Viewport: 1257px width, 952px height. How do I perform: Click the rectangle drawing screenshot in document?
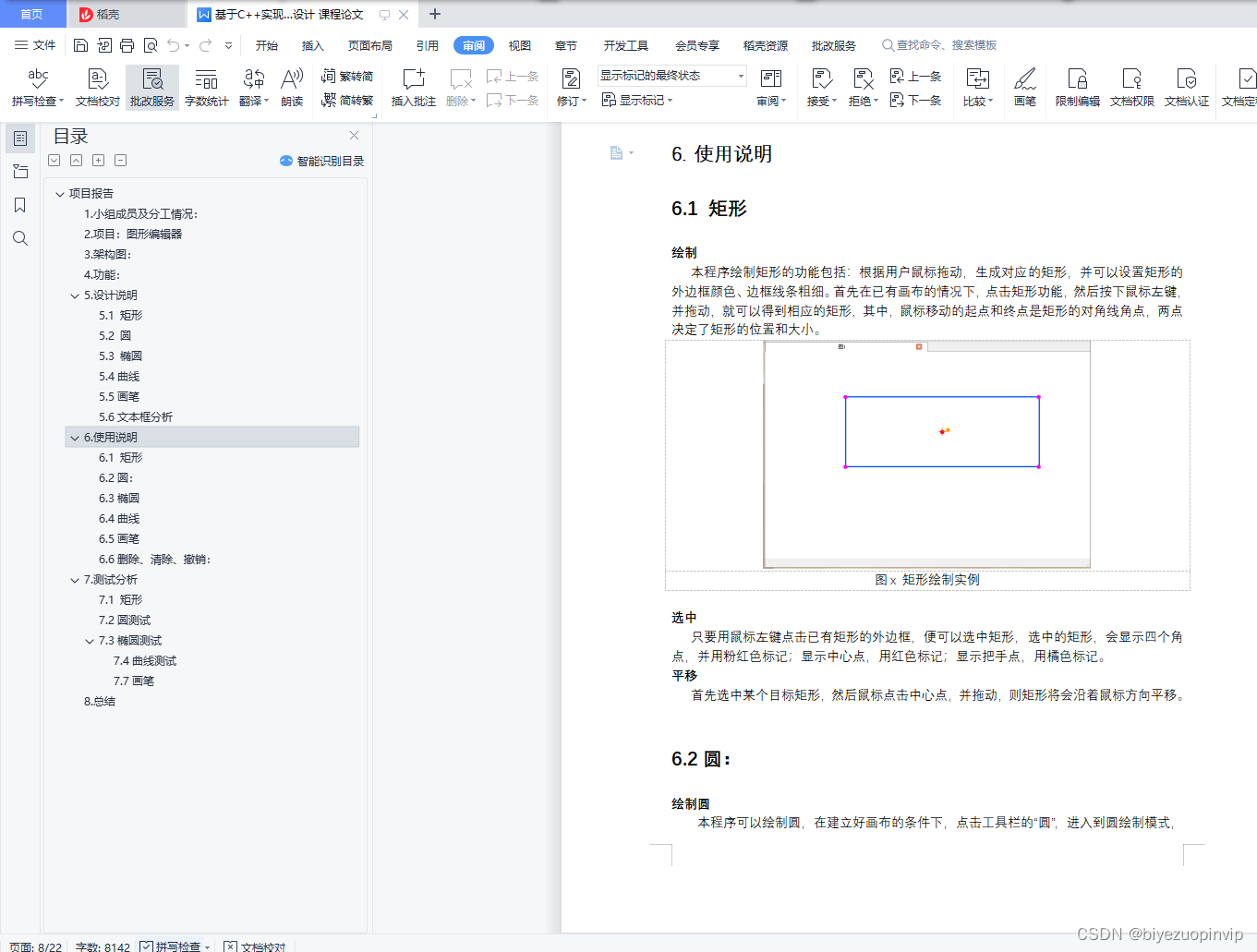pyautogui.click(x=927, y=454)
